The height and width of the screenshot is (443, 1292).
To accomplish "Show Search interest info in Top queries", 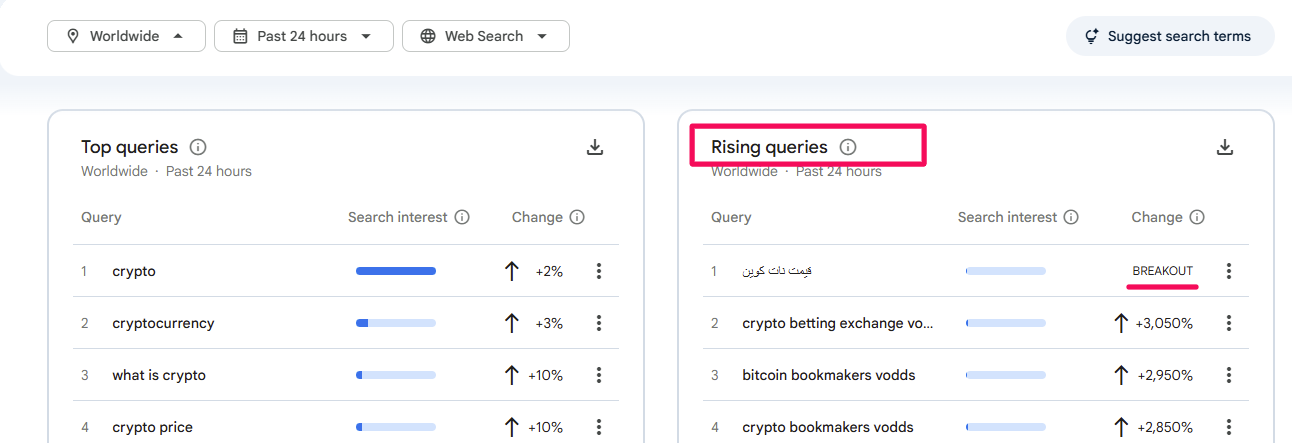I will 462,218.
